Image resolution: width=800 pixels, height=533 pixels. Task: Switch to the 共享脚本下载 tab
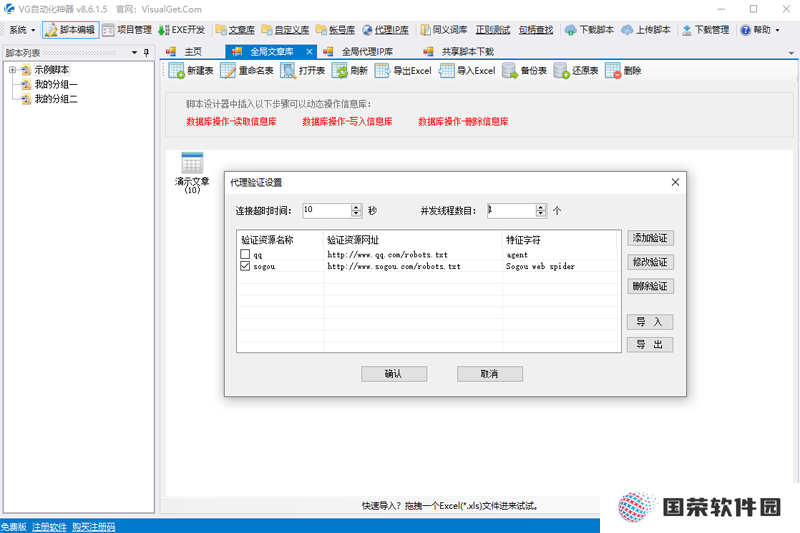pyautogui.click(x=467, y=52)
